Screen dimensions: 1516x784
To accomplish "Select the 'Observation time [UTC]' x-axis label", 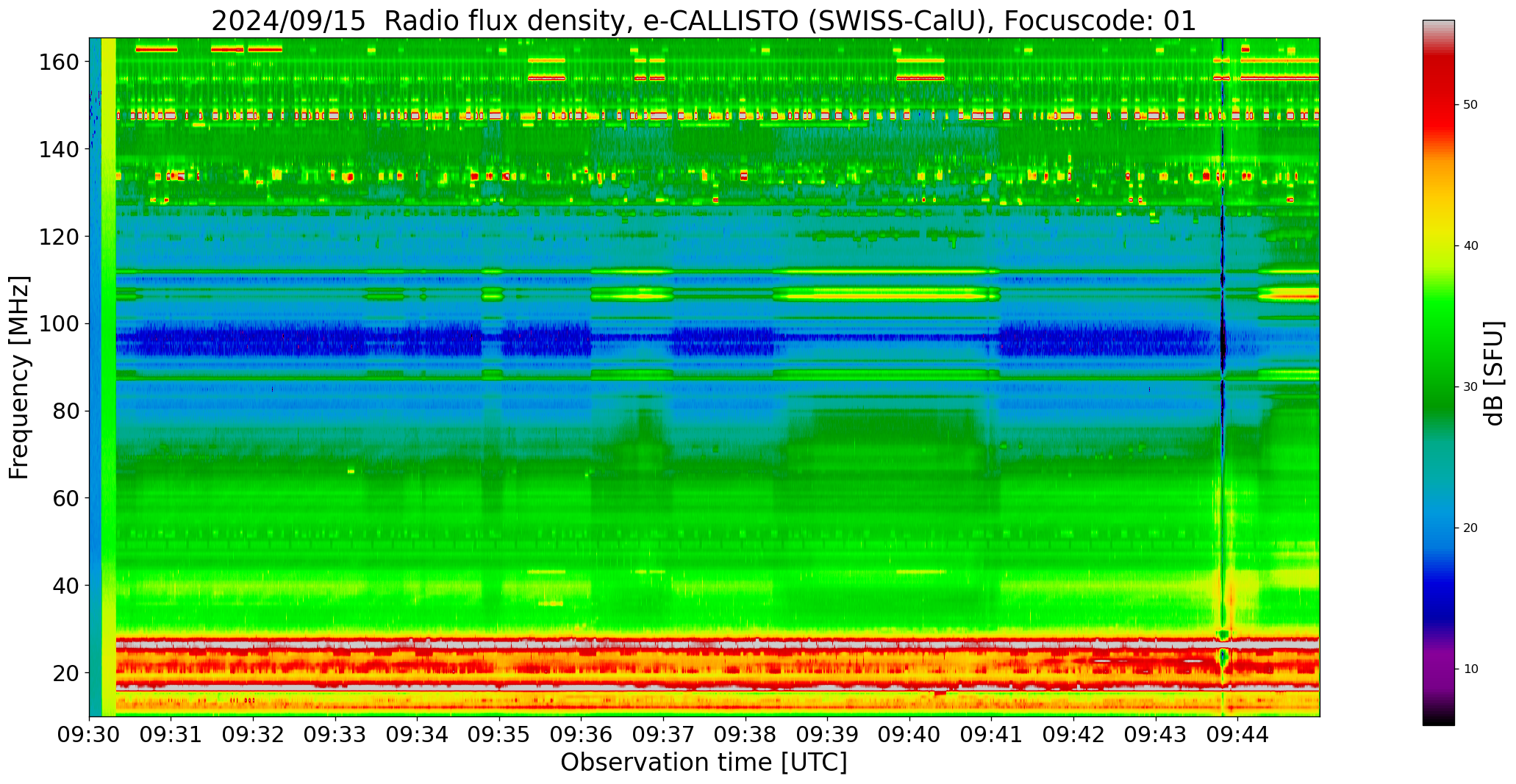I will [x=704, y=762].
